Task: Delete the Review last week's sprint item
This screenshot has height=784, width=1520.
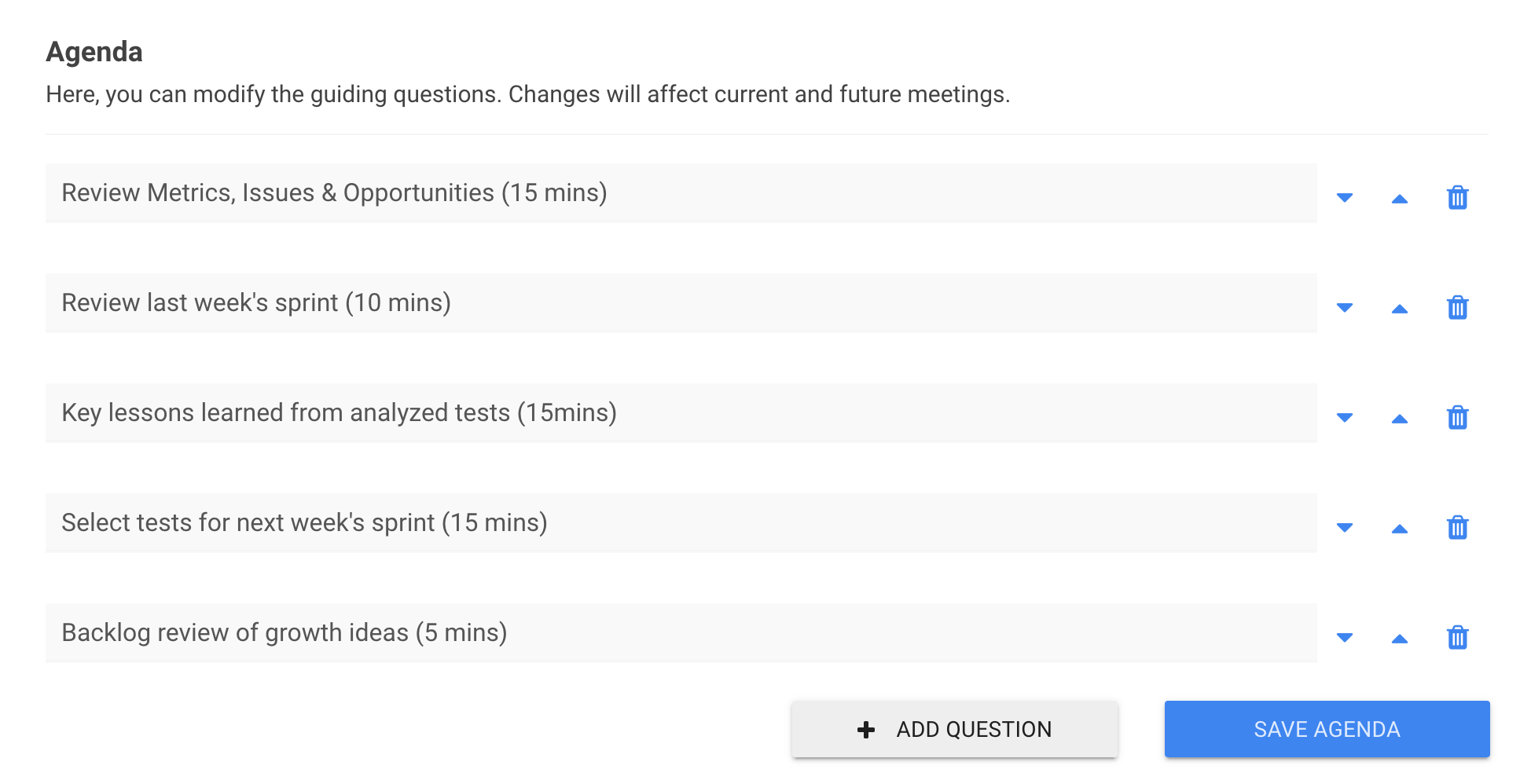Action: pyautogui.click(x=1457, y=307)
